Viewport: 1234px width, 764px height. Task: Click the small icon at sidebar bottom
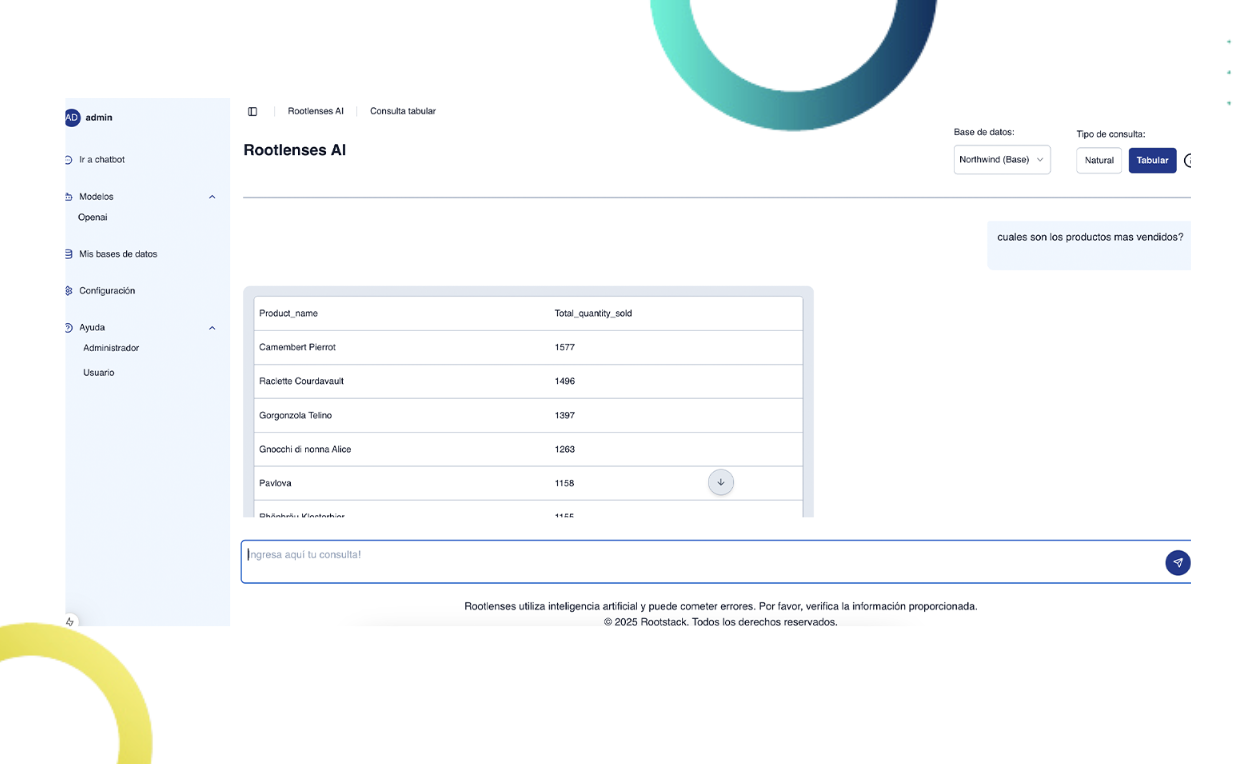tap(70, 621)
